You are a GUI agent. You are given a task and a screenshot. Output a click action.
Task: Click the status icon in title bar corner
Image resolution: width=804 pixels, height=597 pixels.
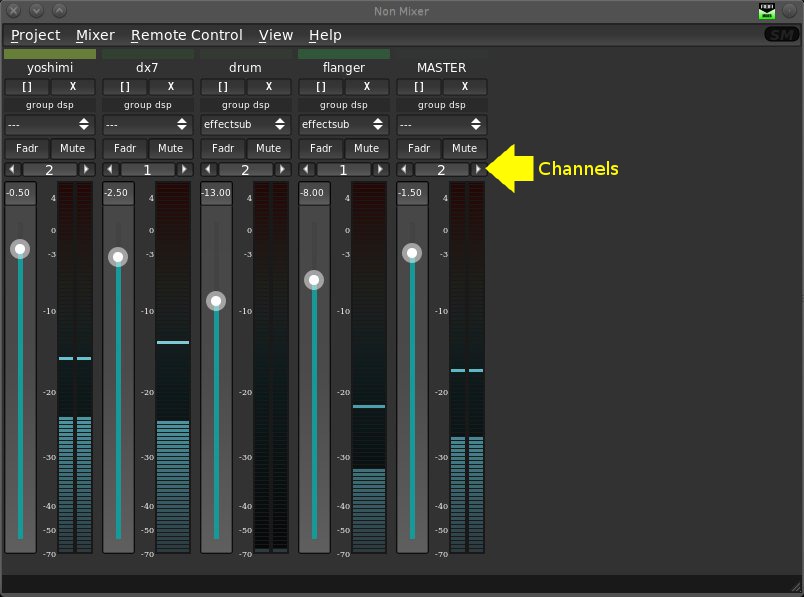768,10
